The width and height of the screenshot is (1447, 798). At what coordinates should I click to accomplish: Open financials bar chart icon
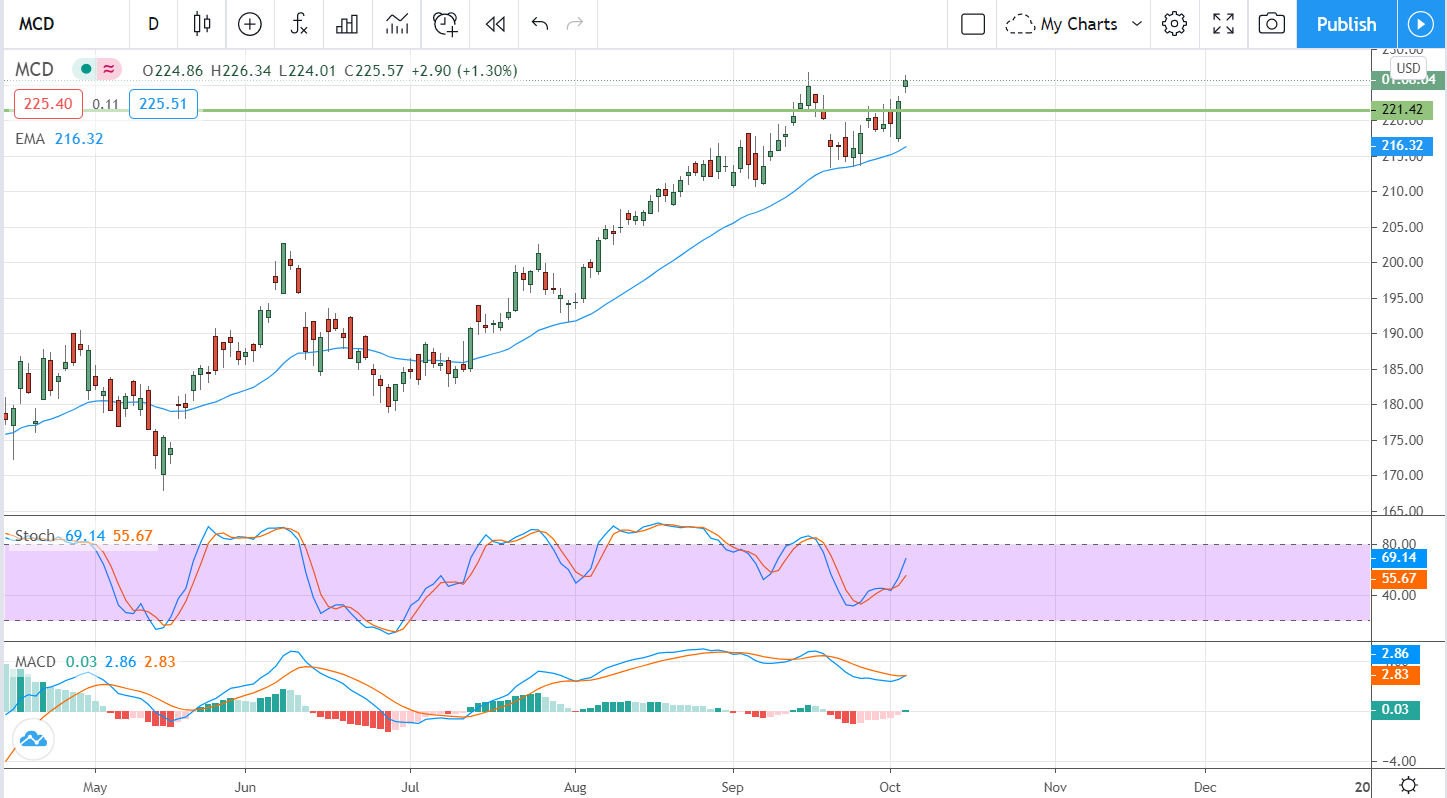pos(347,24)
